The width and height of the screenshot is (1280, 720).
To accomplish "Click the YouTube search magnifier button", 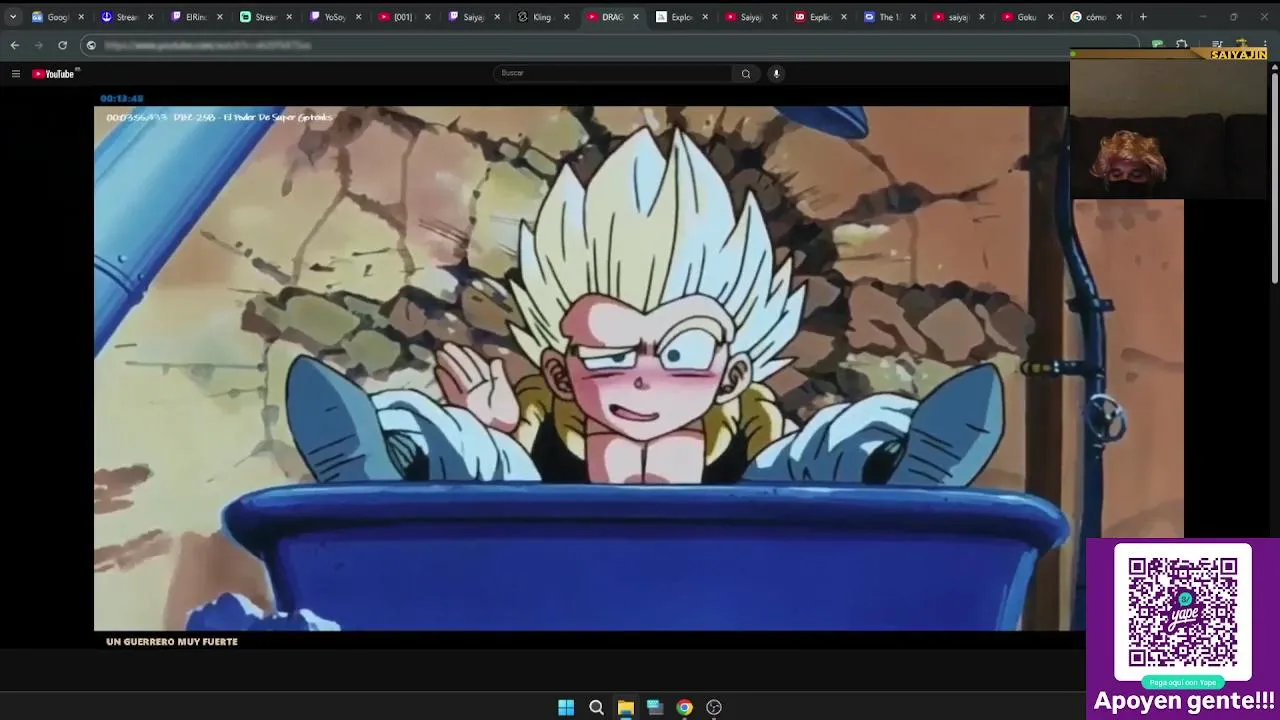I will click(x=746, y=73).
